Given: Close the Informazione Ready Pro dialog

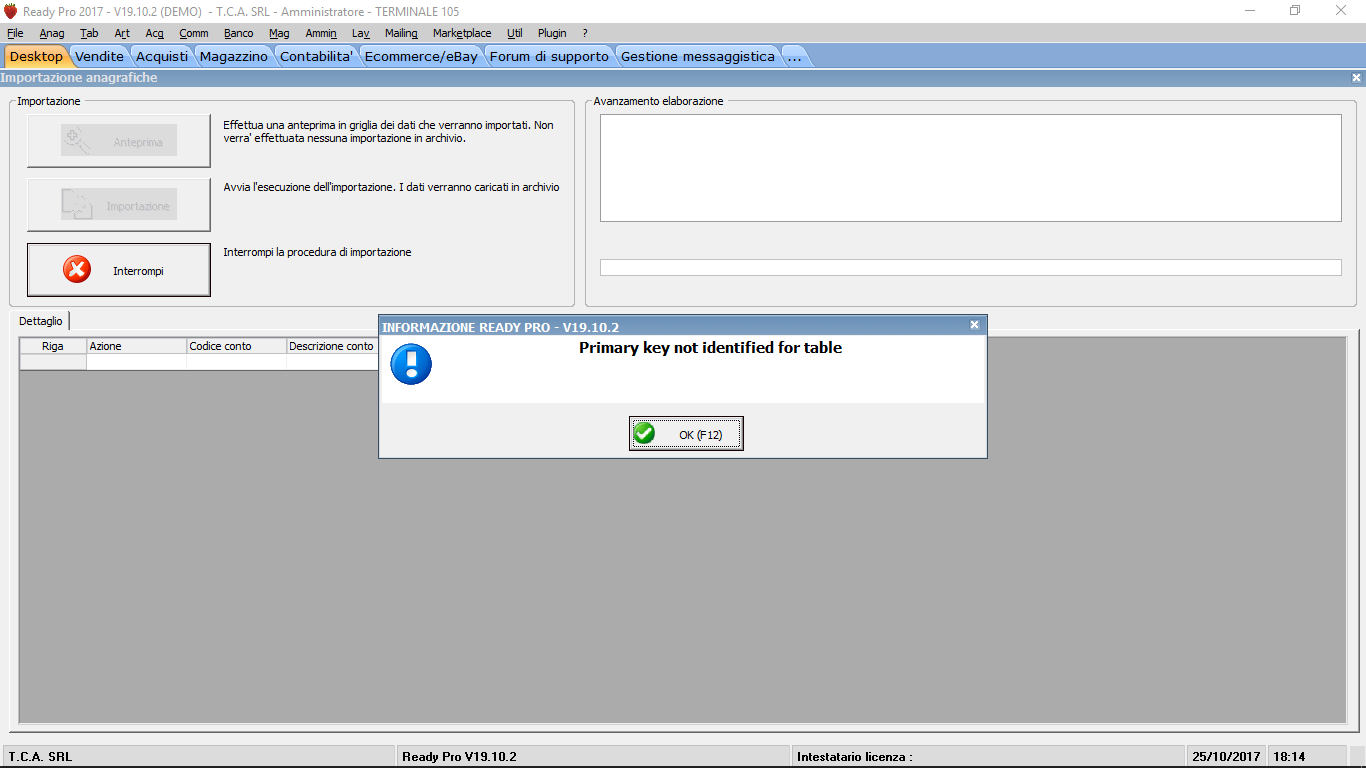Looking at the screenshot, I should 975,325.
